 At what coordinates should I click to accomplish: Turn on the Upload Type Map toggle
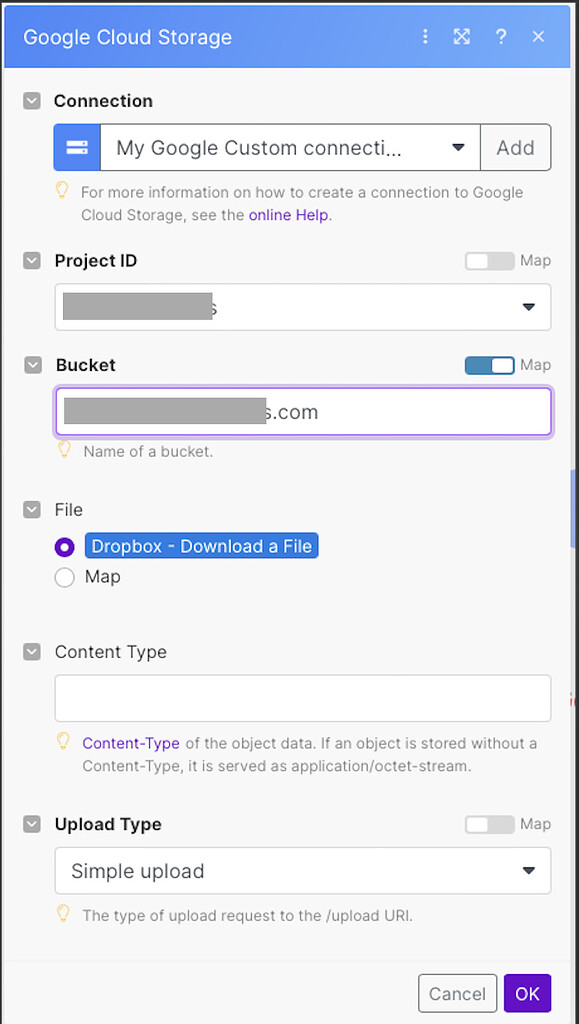pos(490,824)
